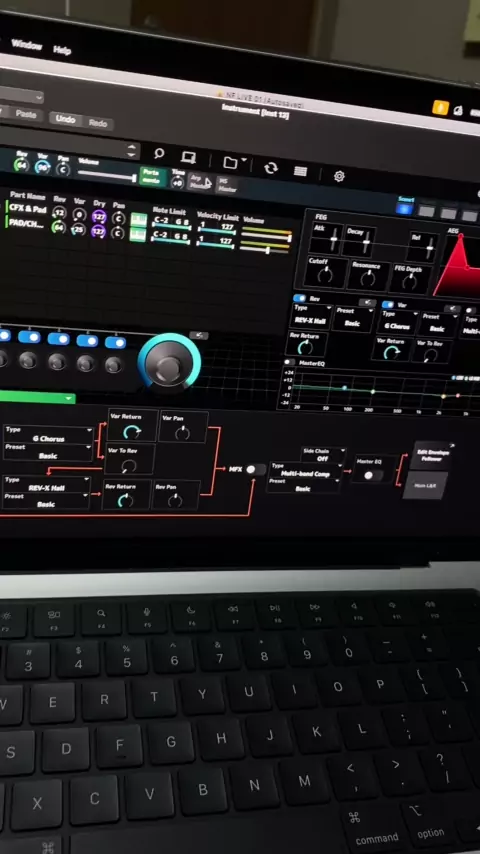480x854 pixels.
Task: Expand the green bar dropdown arrow
Action: tap(68, 398)
